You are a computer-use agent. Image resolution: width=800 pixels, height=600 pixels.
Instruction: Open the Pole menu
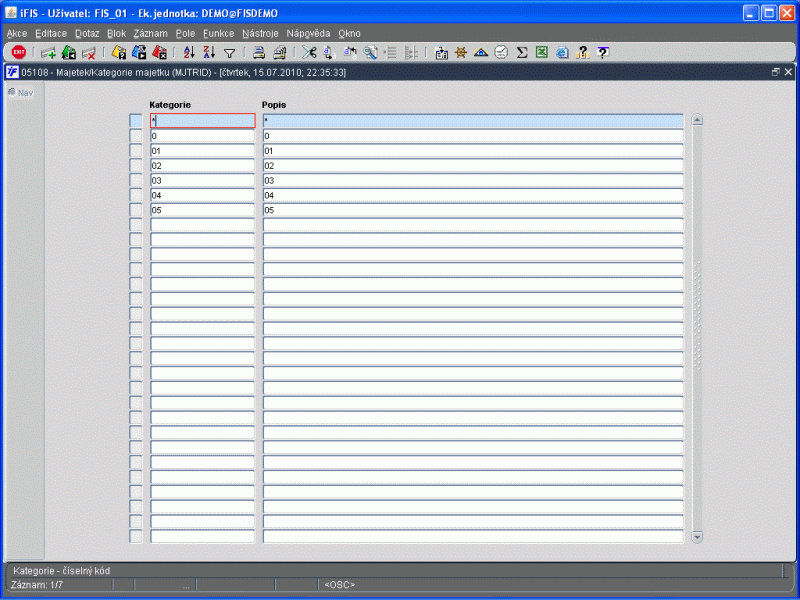click(x=185, y=33)
